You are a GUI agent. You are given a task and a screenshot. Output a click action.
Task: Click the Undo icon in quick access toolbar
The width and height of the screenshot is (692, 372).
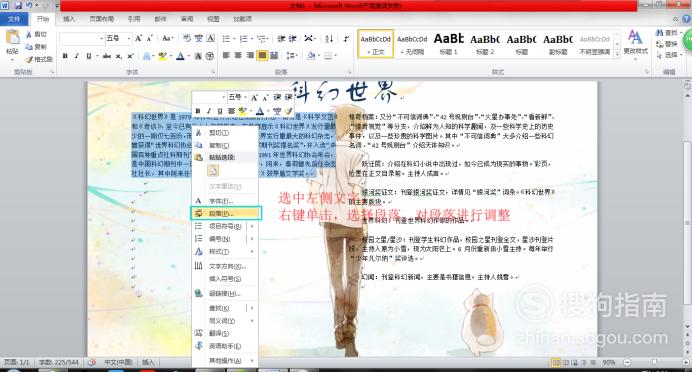(29, 5)
